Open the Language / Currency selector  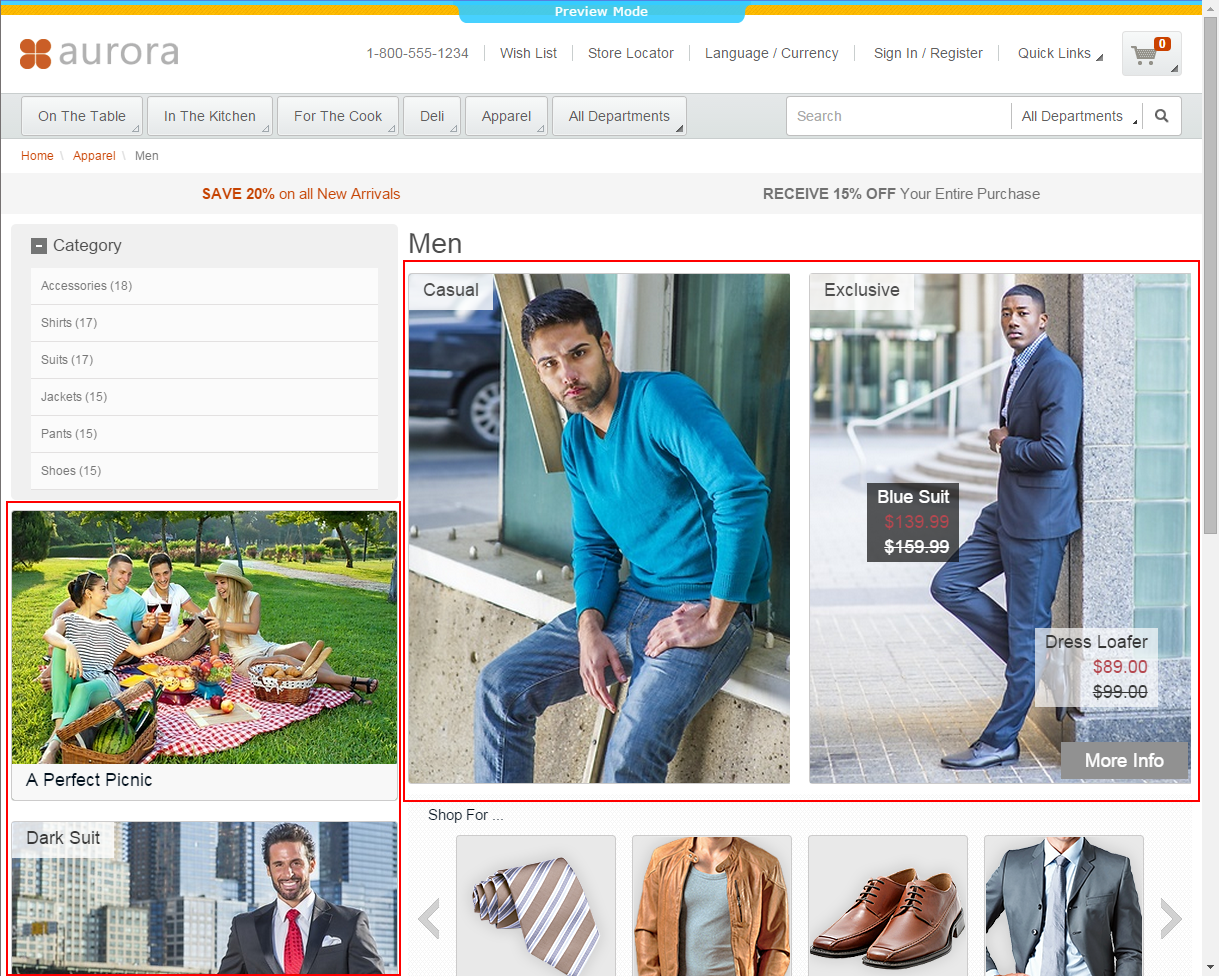tap(771, 53)
